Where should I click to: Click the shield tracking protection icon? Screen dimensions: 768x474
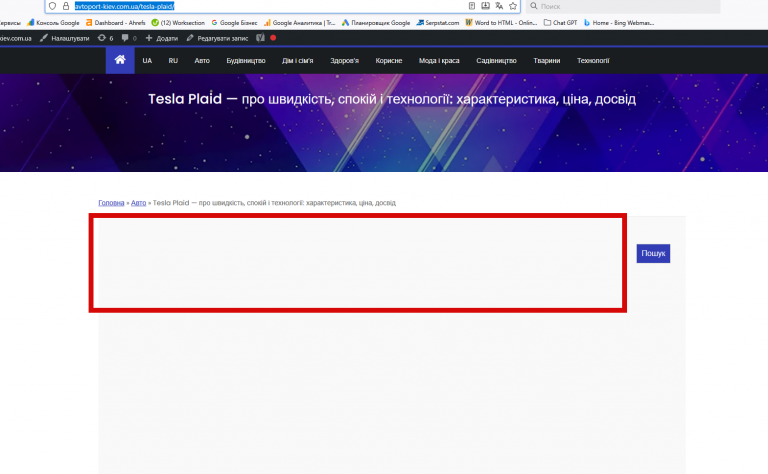(52, 6)
